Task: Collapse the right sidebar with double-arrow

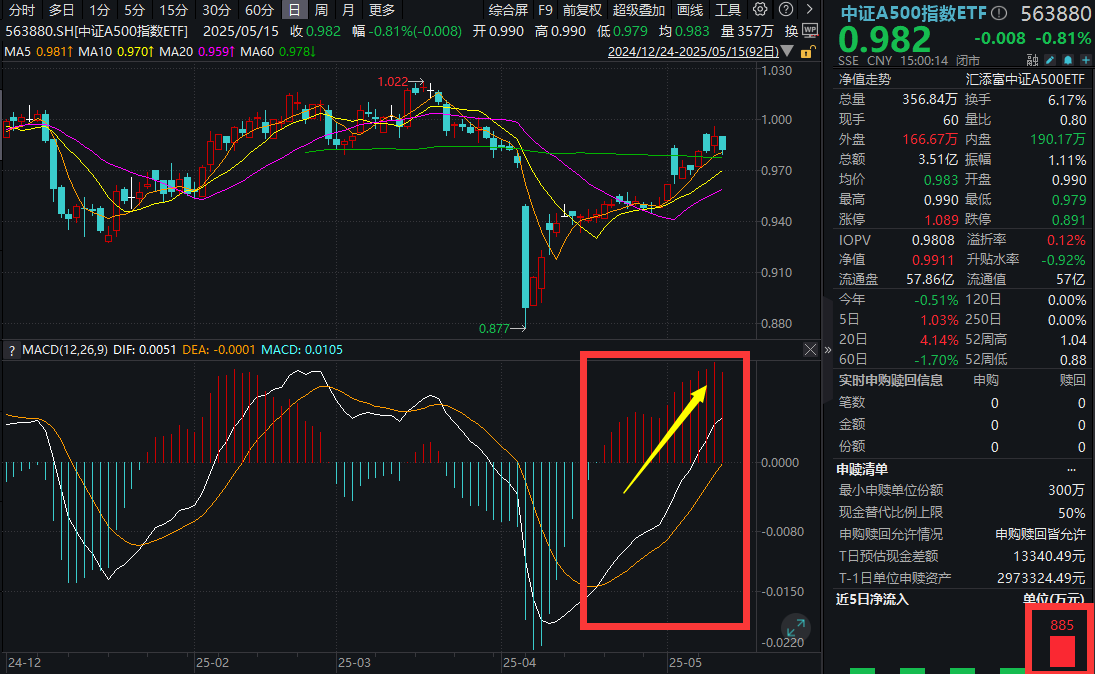Action: coord(827,350)
